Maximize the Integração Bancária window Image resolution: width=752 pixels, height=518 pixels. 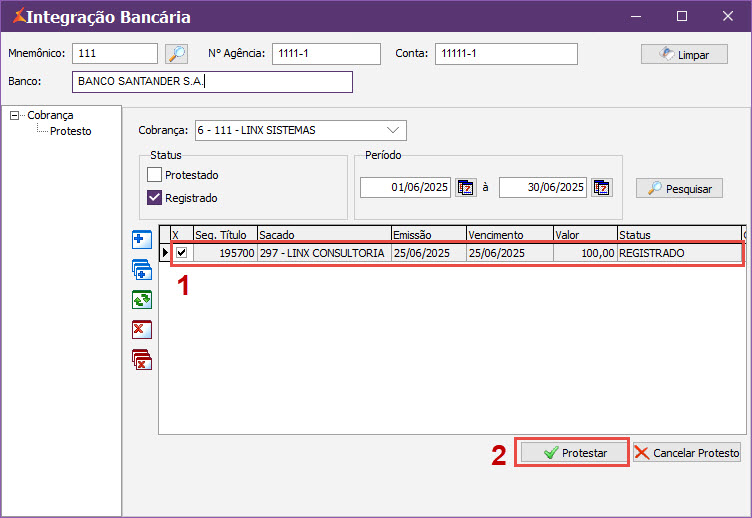[x=682, y=16]
